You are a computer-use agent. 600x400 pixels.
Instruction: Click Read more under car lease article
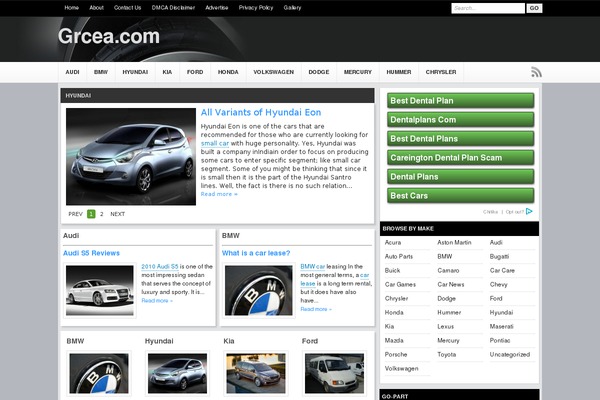point(316,309)
